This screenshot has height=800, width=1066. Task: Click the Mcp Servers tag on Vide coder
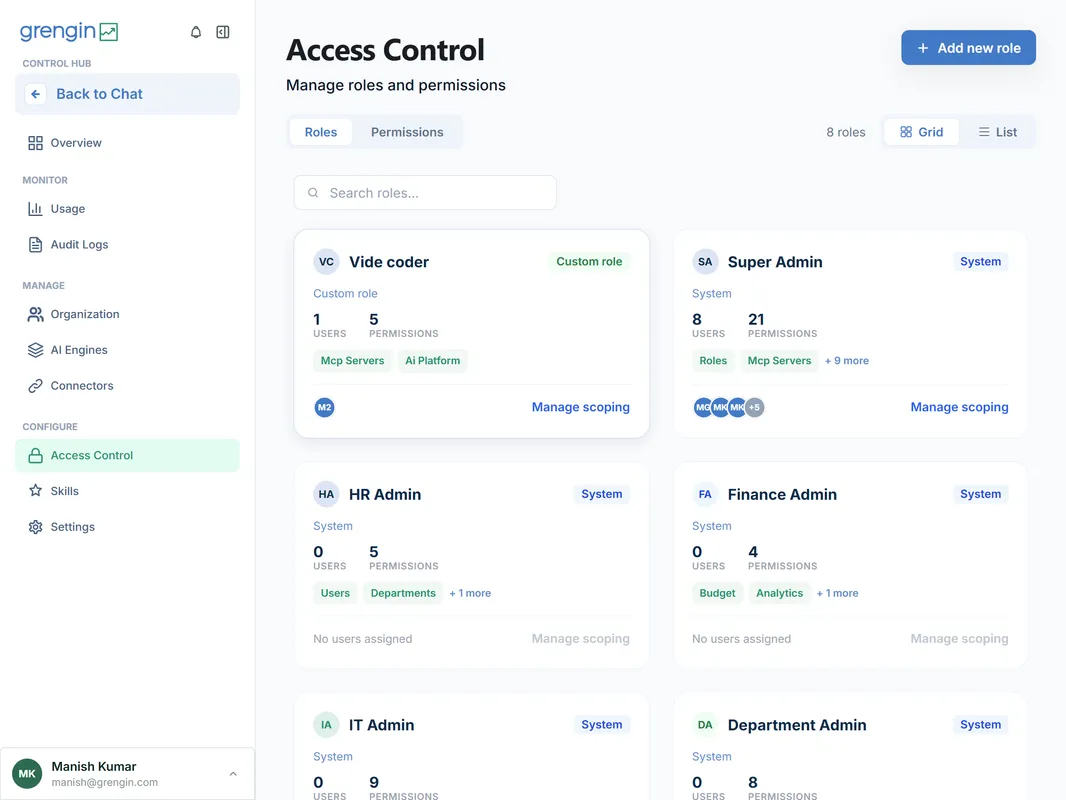click(x=352, y=361)
